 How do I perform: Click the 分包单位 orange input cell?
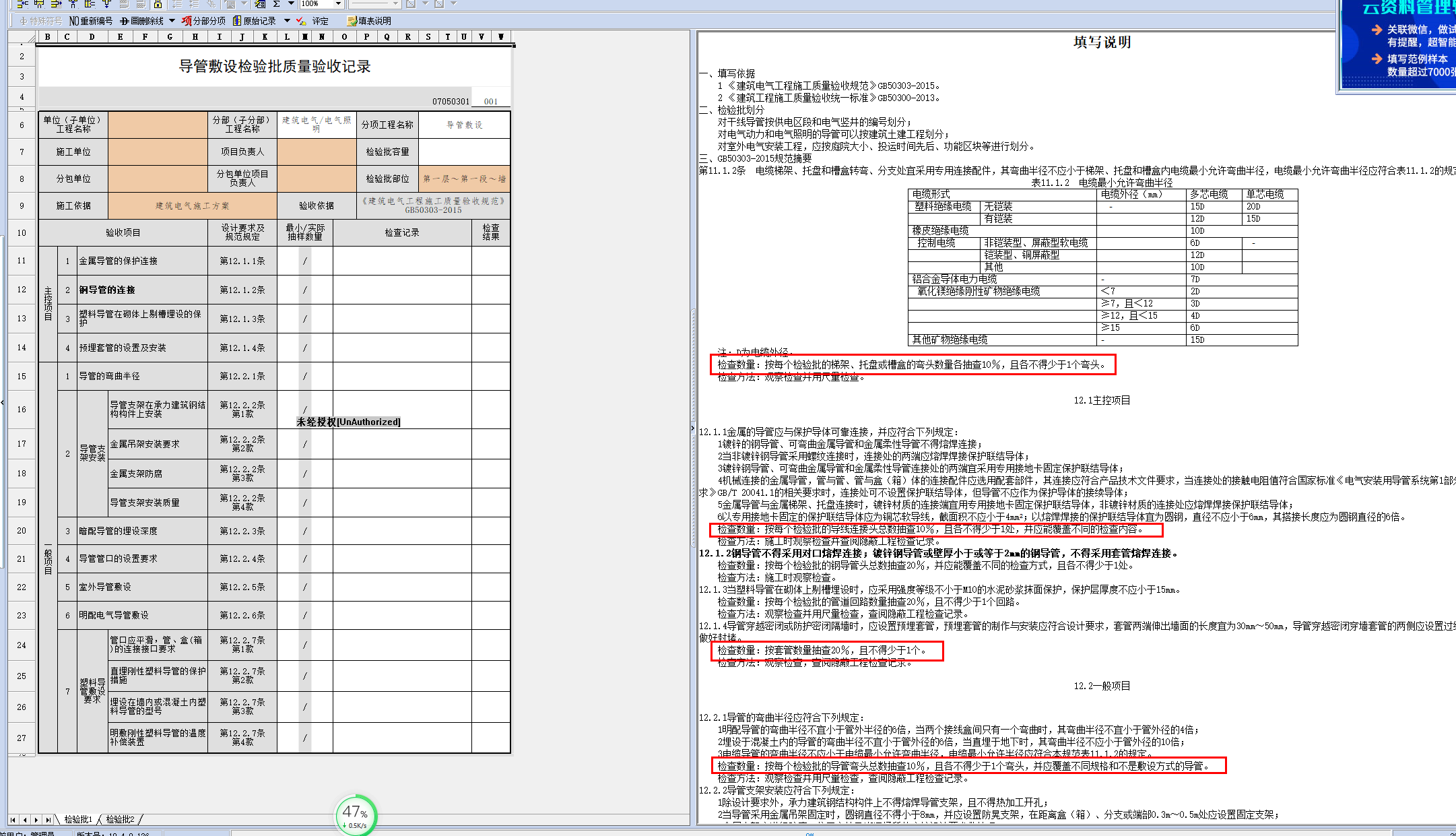pyautogui.click(x=158, y=179)
